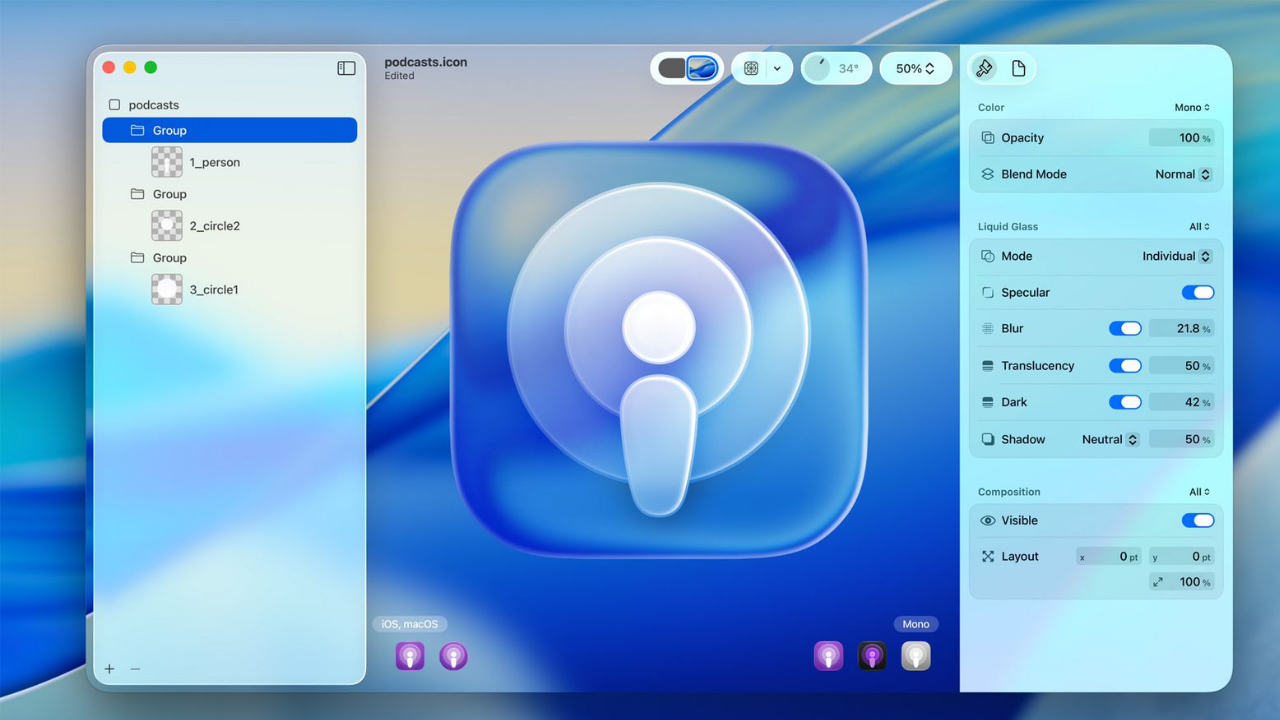Click the Shadow property icon
The height and width of the screenshot is (720, 1280).
point(988,439)
